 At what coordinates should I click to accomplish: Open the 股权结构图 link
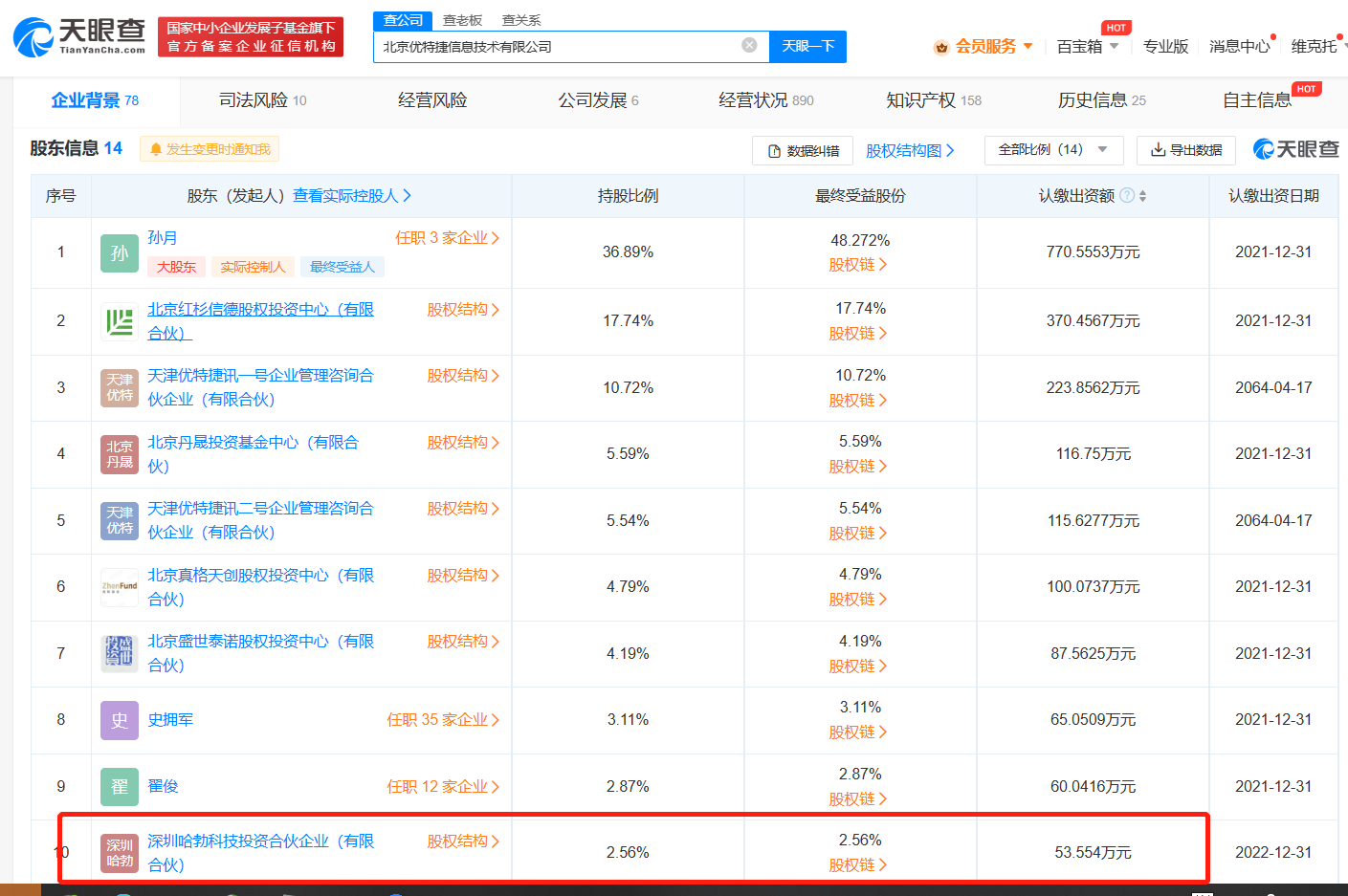pyautogui.click(x=909, y=150)
